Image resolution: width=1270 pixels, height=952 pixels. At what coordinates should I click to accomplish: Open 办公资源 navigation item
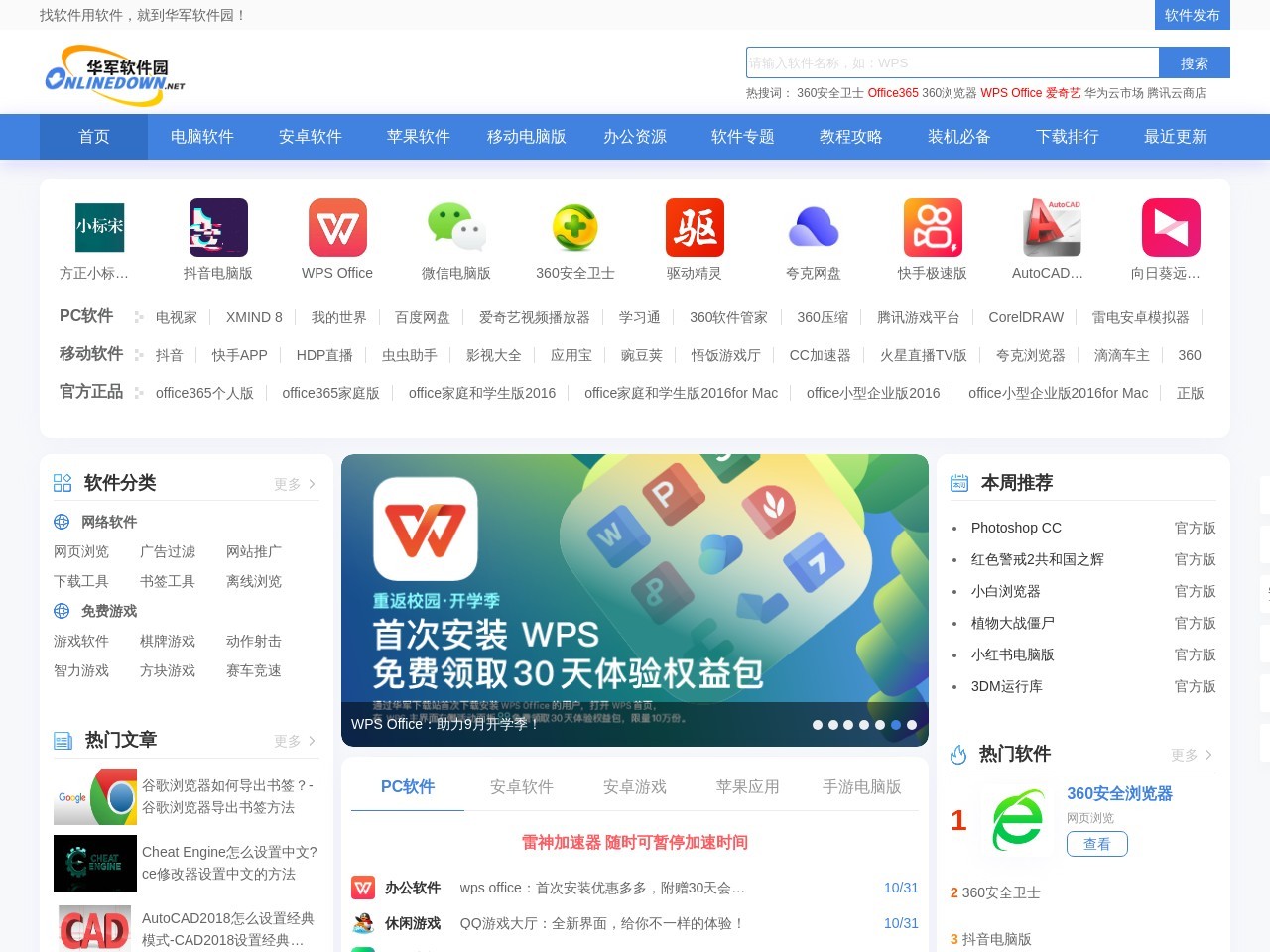(x=635, y=137)
